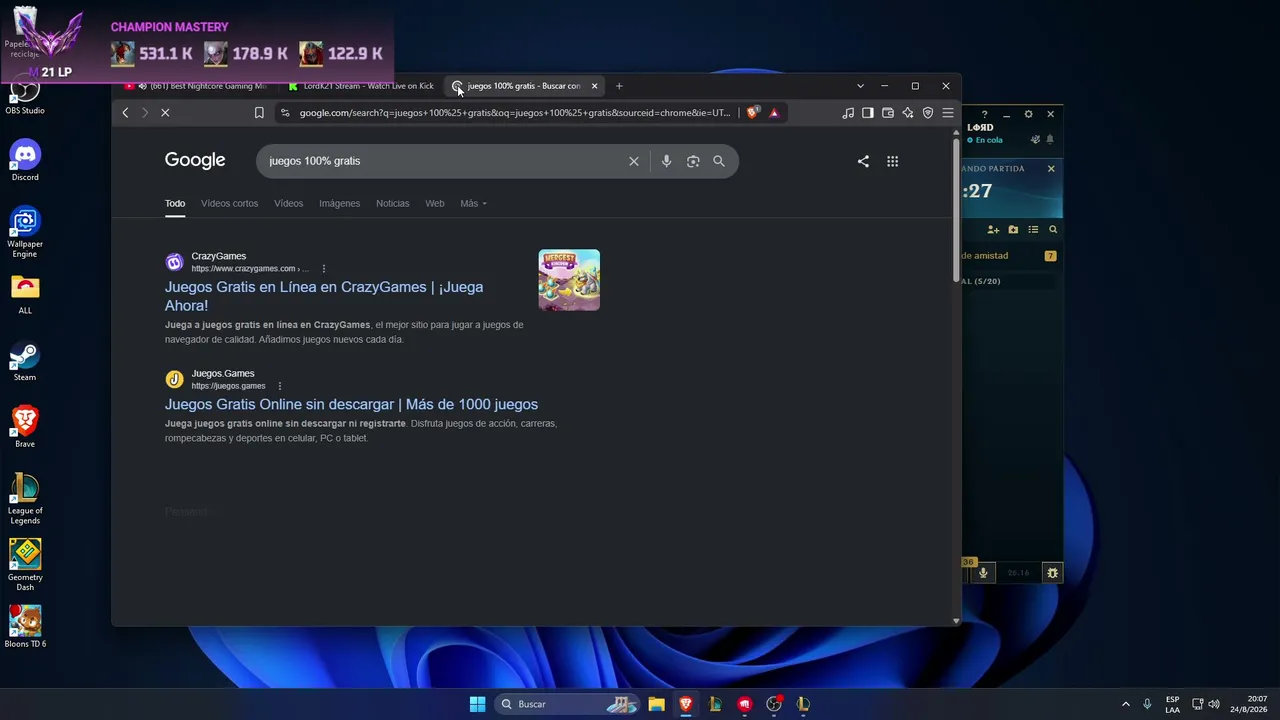The height and width of the screenshot is (720, 1280).
Task: Click the CrazyGames result thumbnail image
Action: [x=569, y=280]
